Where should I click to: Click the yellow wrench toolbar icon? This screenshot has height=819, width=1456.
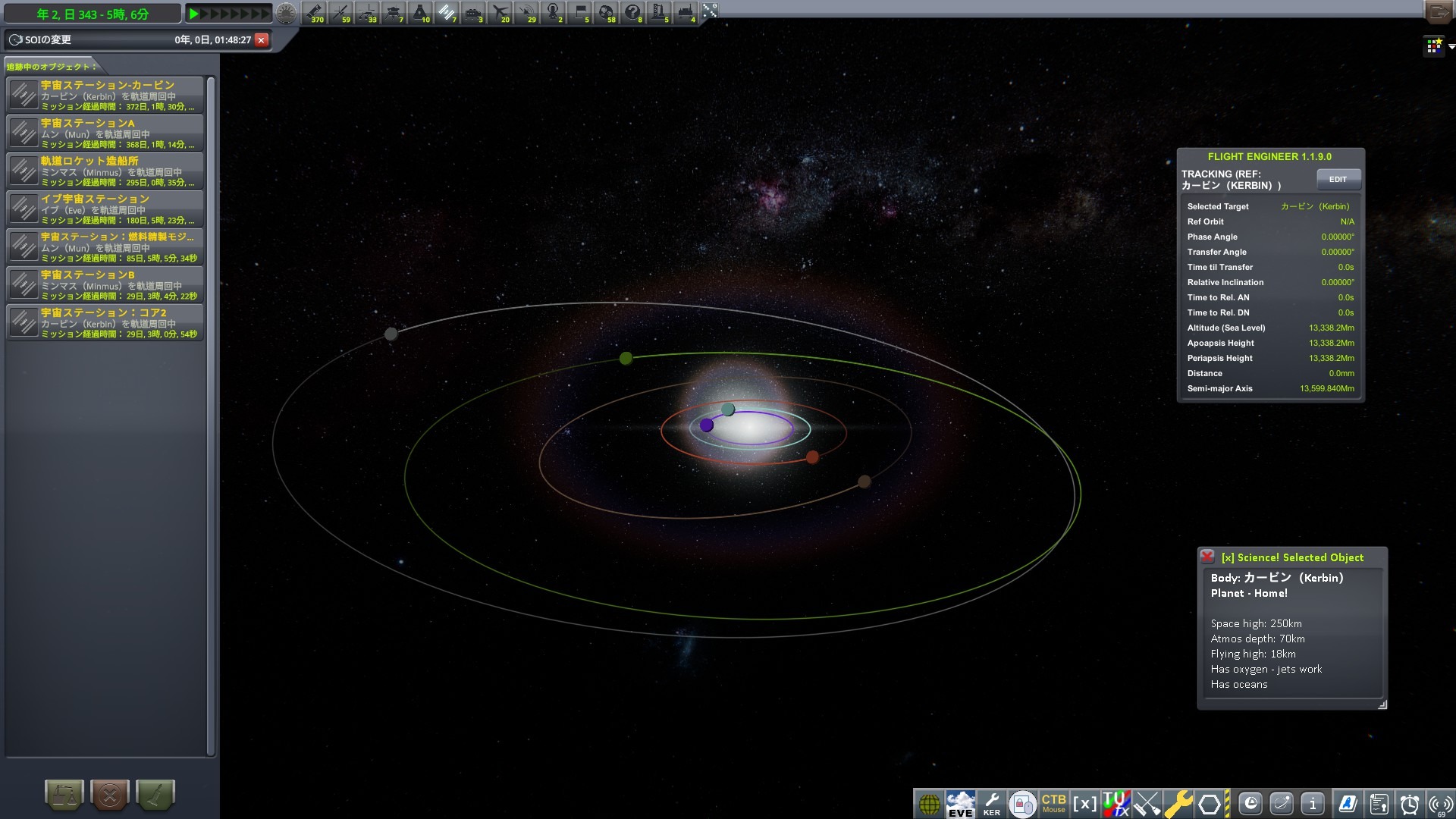pos(1178,804)
